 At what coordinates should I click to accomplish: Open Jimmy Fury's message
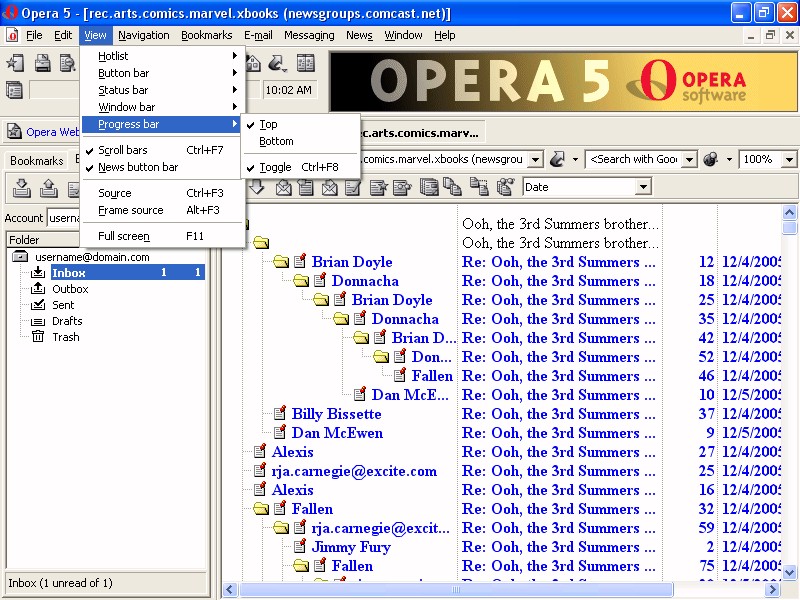point(351,547)
